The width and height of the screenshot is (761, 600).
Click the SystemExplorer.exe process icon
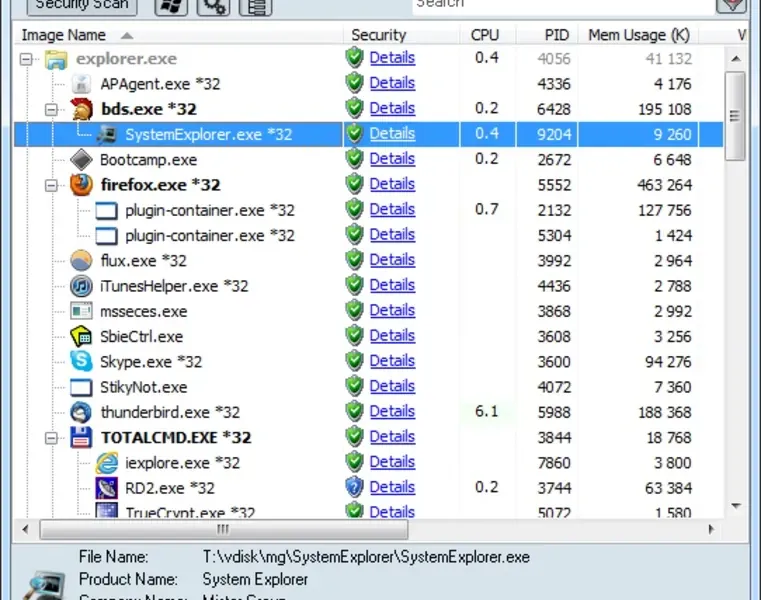click(x=106, y=134)
